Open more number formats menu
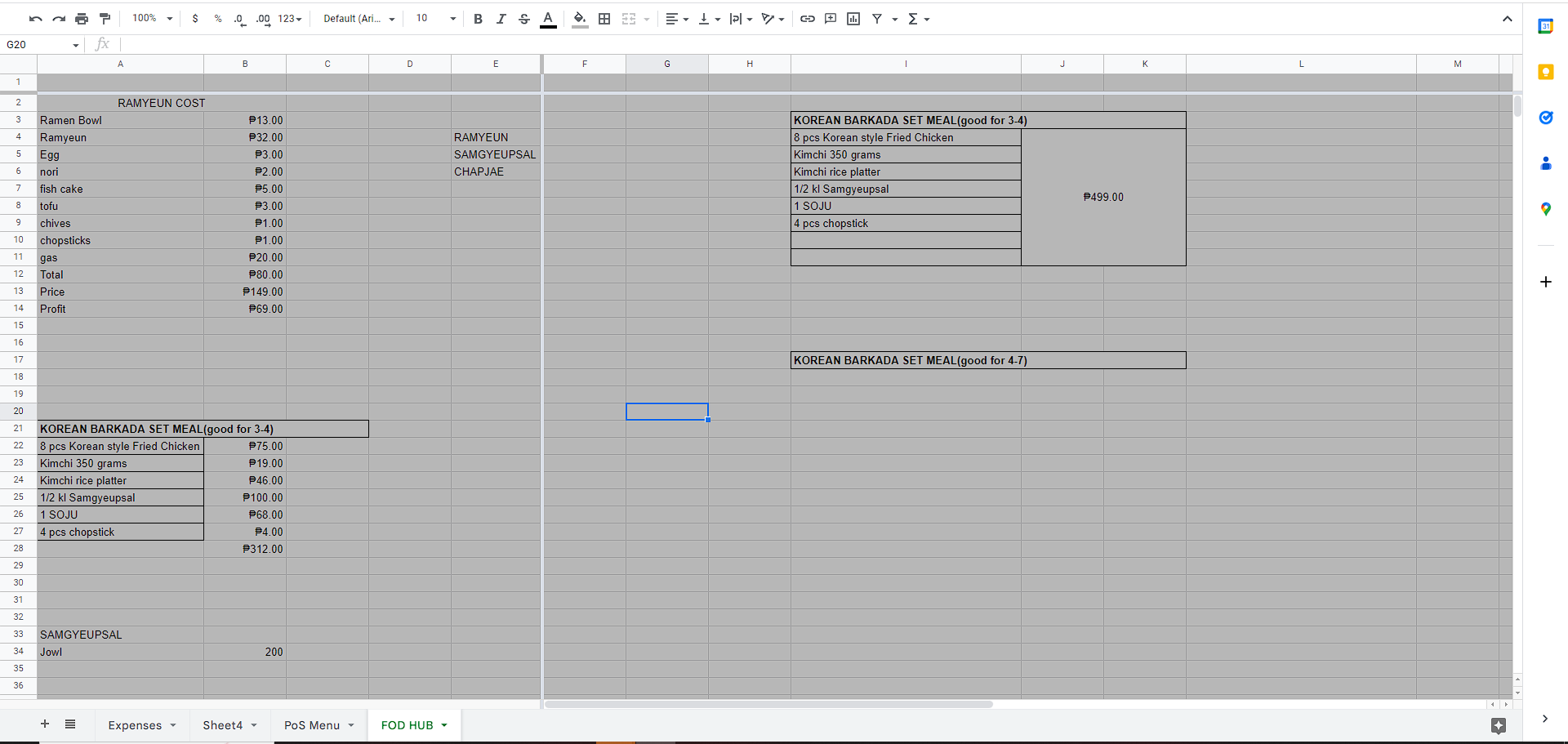 click(290, 19)
